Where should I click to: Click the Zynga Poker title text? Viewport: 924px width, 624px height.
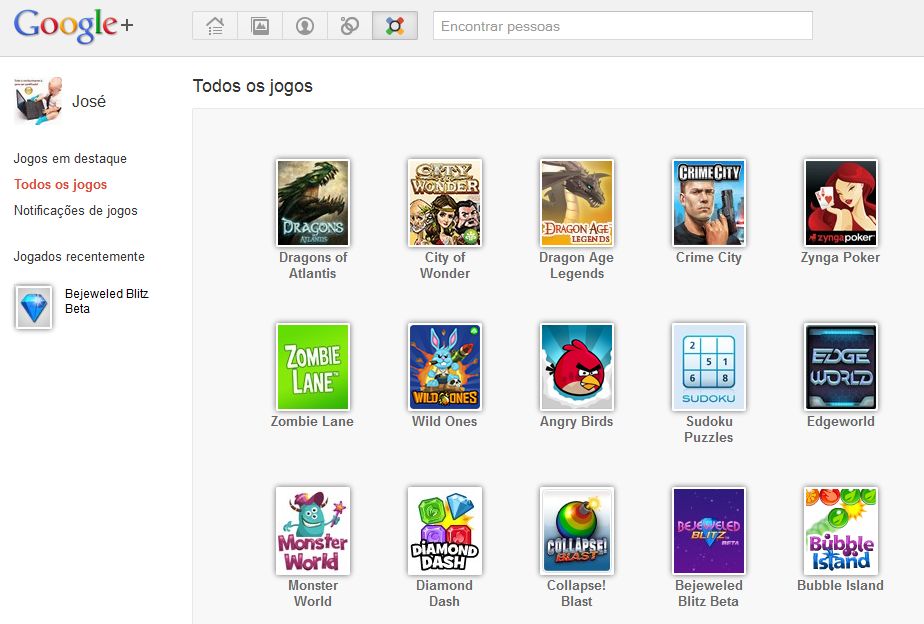click(x=840, y=257)
